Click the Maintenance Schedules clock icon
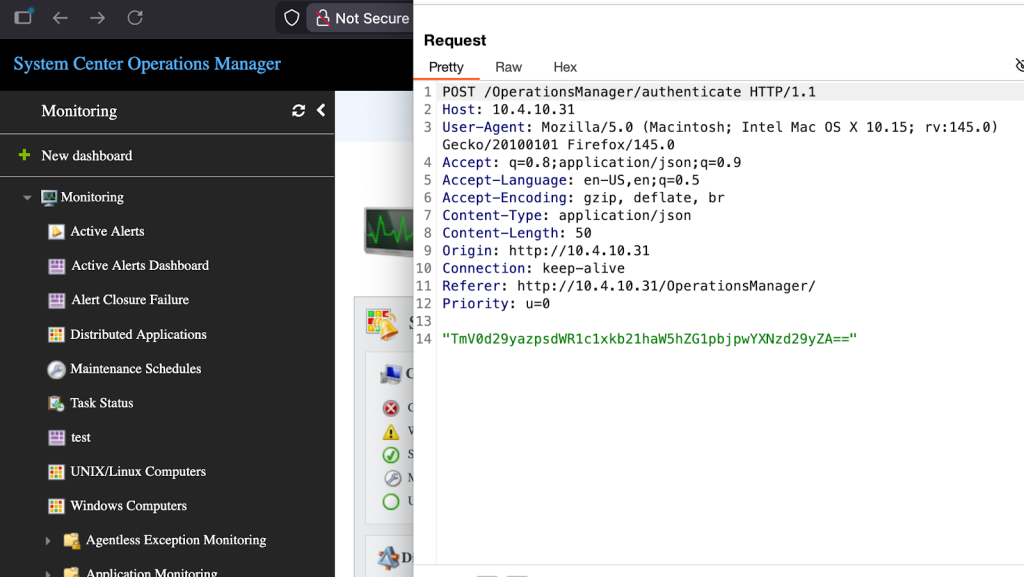Screen dimensions: 1024x577 click(x=57, y=369)
